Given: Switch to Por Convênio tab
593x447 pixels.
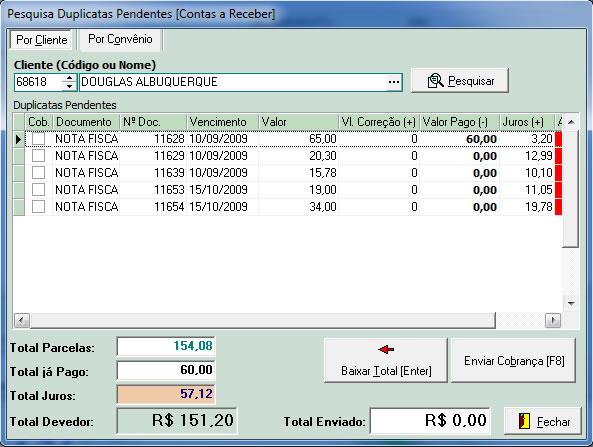Looking at the screenshot, I should click(120, 39).
